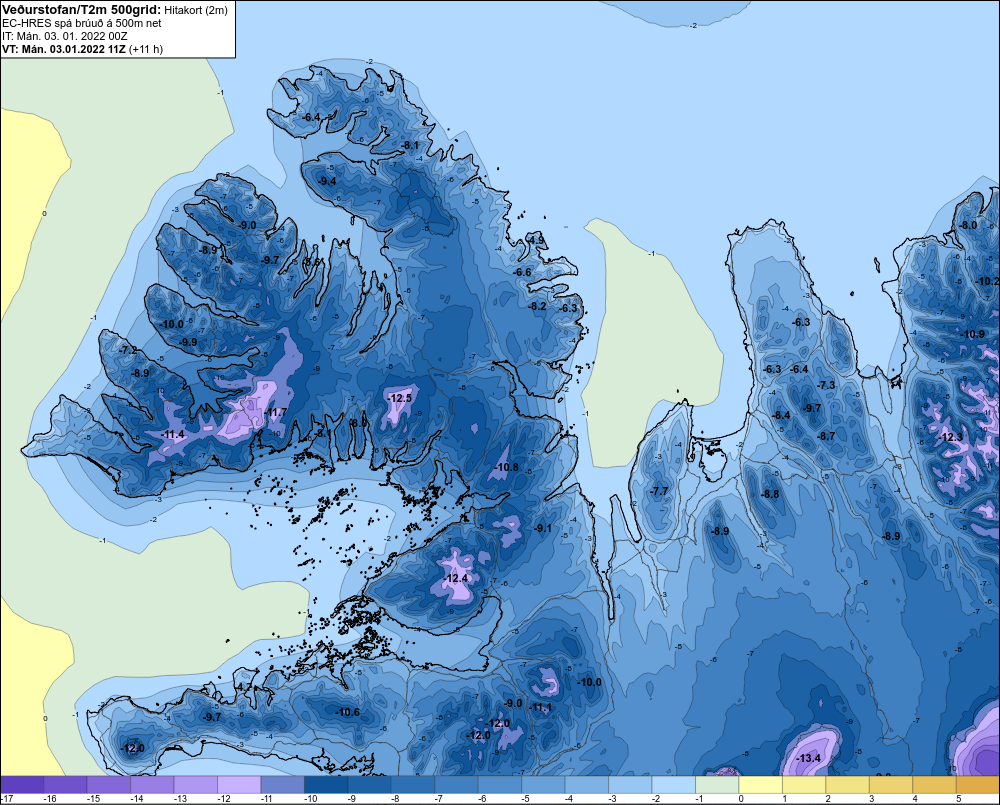Click the "EC-HRES spá brúuð á 500m net" line
Image resolution: width=1000 pixels, height=805 pixels.
(x=82, y=23)
